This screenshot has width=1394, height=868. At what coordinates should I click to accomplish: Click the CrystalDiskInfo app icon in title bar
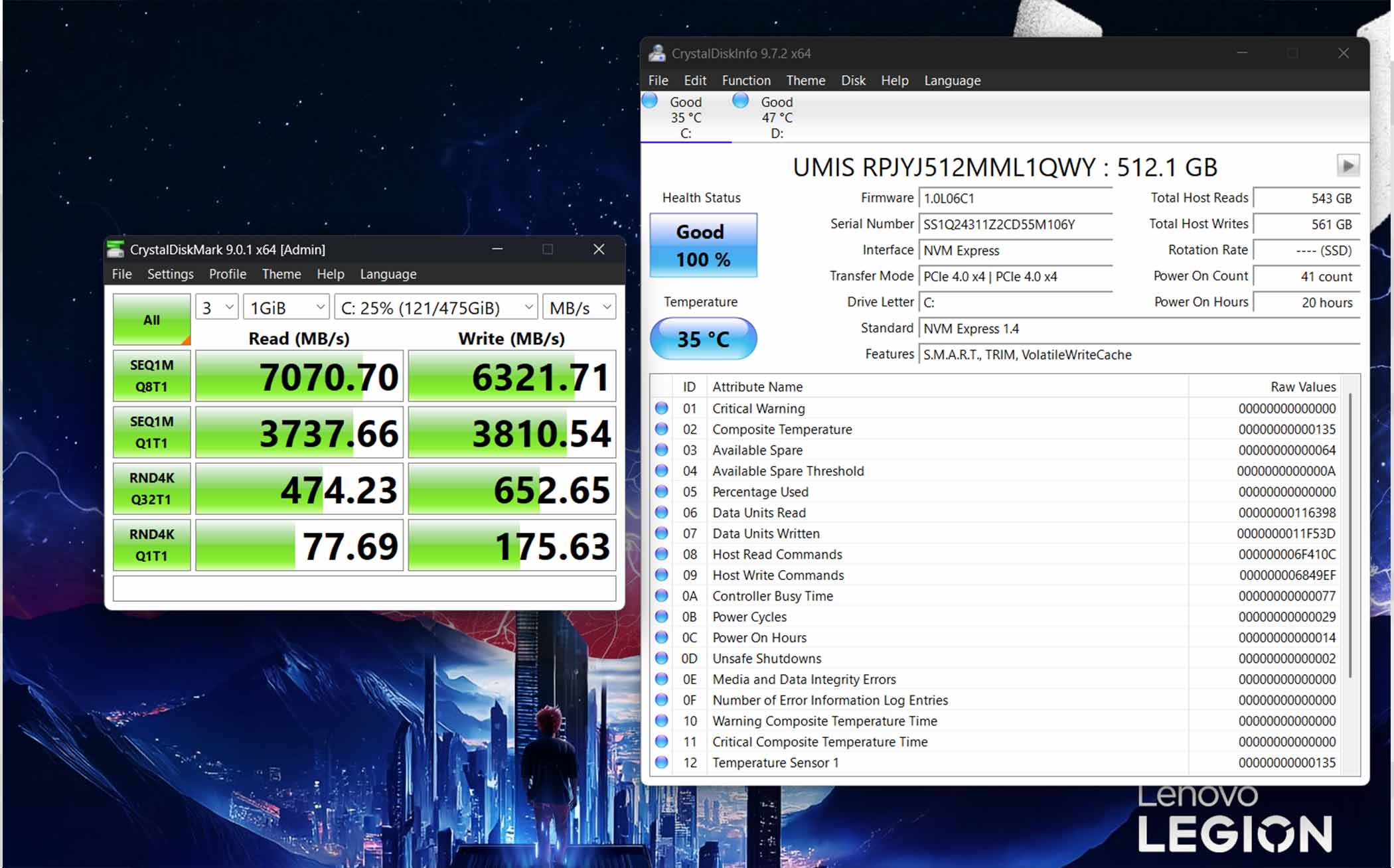(657, 53)
